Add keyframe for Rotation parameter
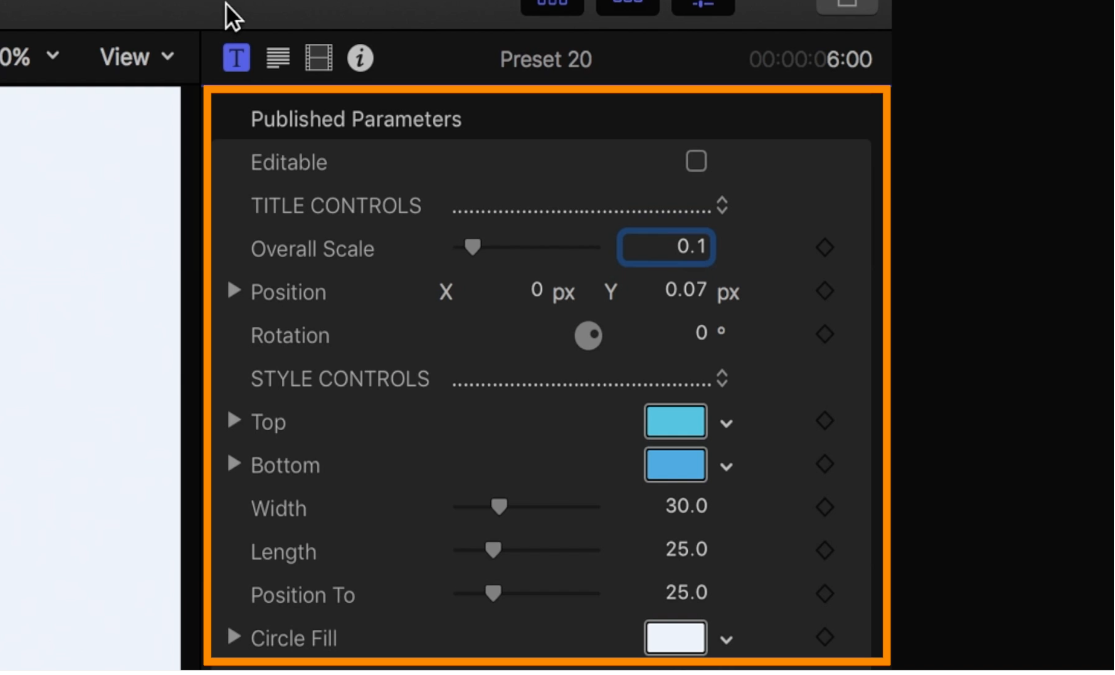This screenshot has width=1115, height=675. coord(825,334)
